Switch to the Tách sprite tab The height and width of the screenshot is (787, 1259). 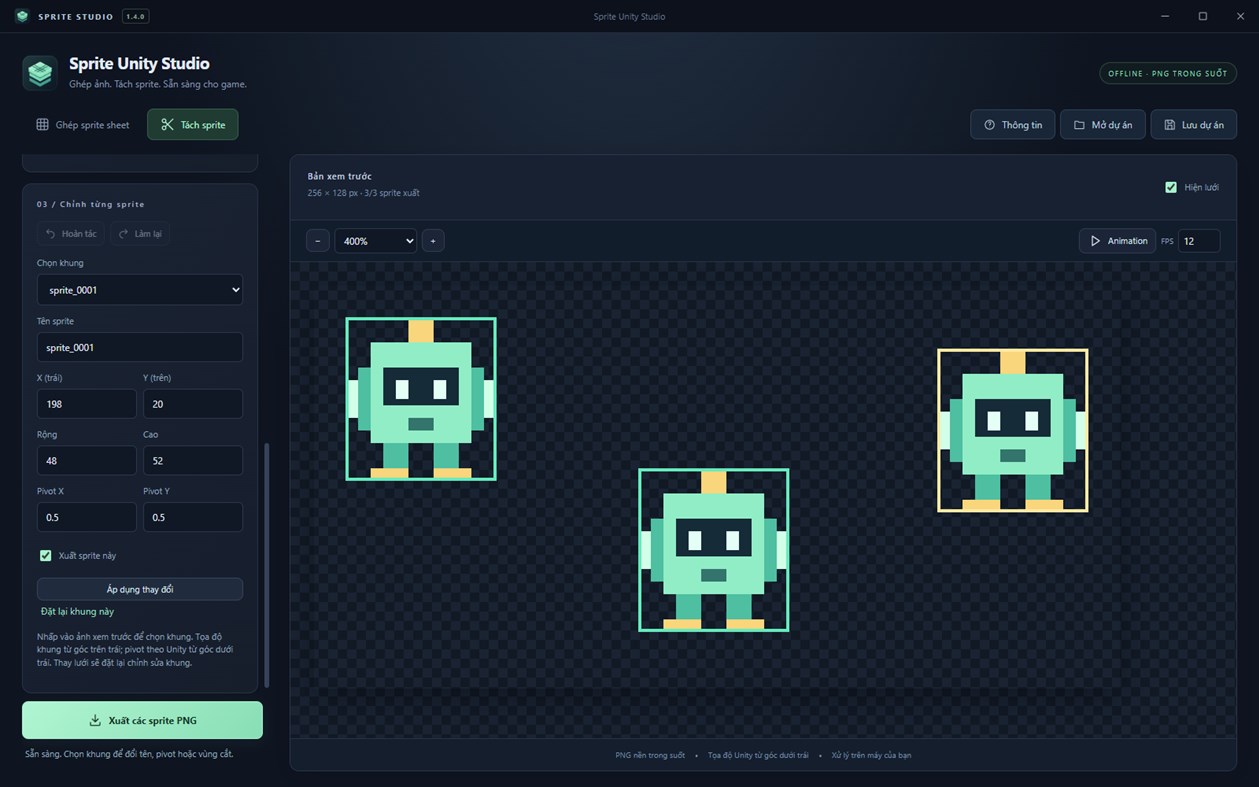(x=193, y=125)
